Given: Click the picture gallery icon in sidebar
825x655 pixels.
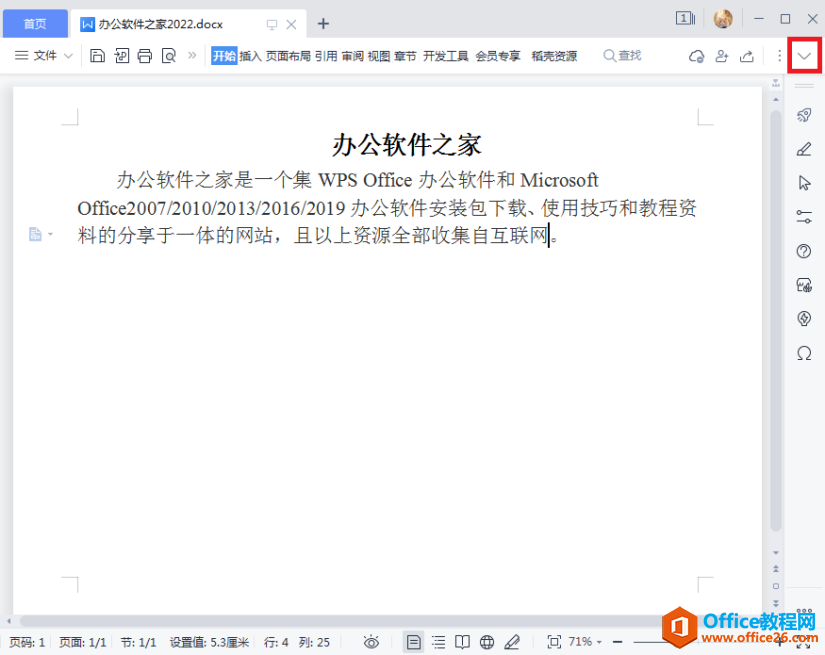Looking at the screenshot, I should tap(804, 285).
